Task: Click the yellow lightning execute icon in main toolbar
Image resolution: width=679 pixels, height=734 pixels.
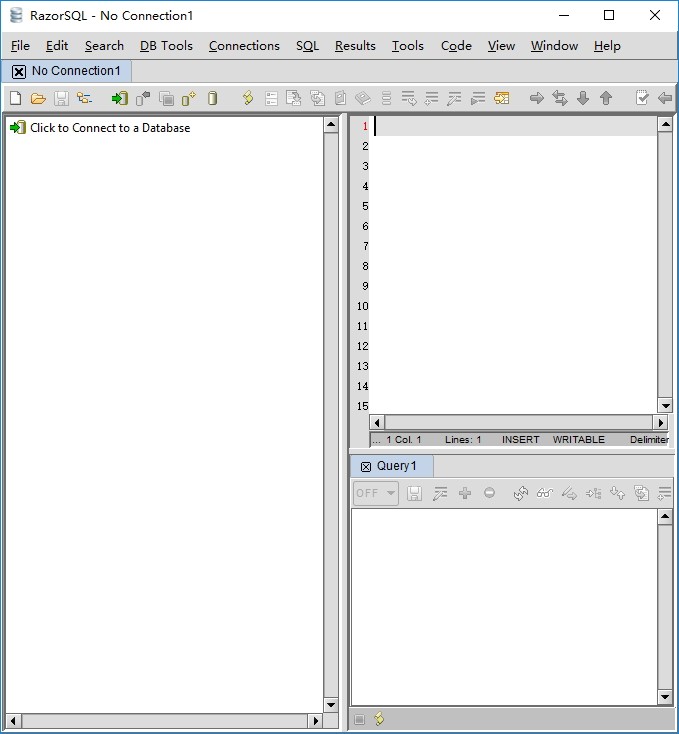Action: click(x=248, y=98)
